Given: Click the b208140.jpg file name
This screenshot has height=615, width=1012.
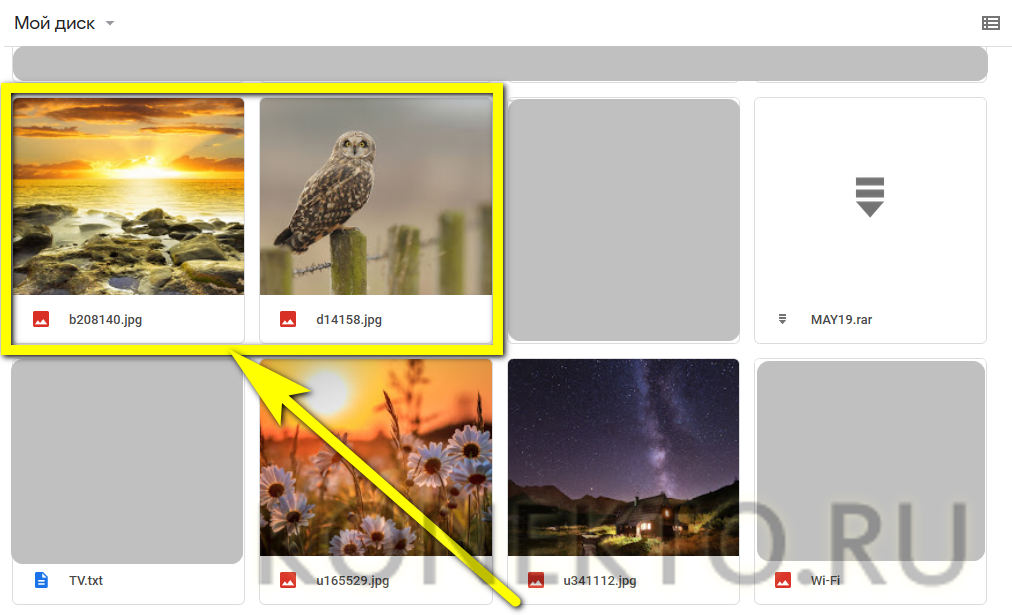Looking at the screenshot, I should pos(105,319).
